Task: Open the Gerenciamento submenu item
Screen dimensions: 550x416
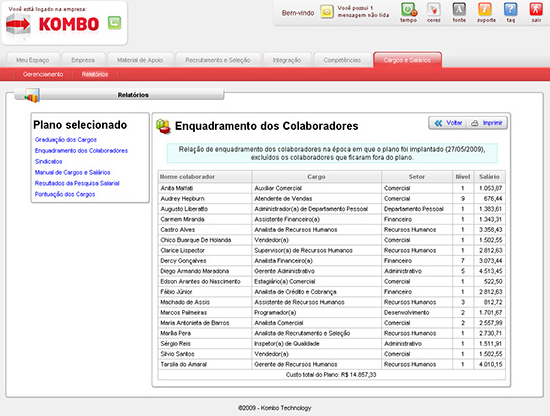Action: click(43, 74)
